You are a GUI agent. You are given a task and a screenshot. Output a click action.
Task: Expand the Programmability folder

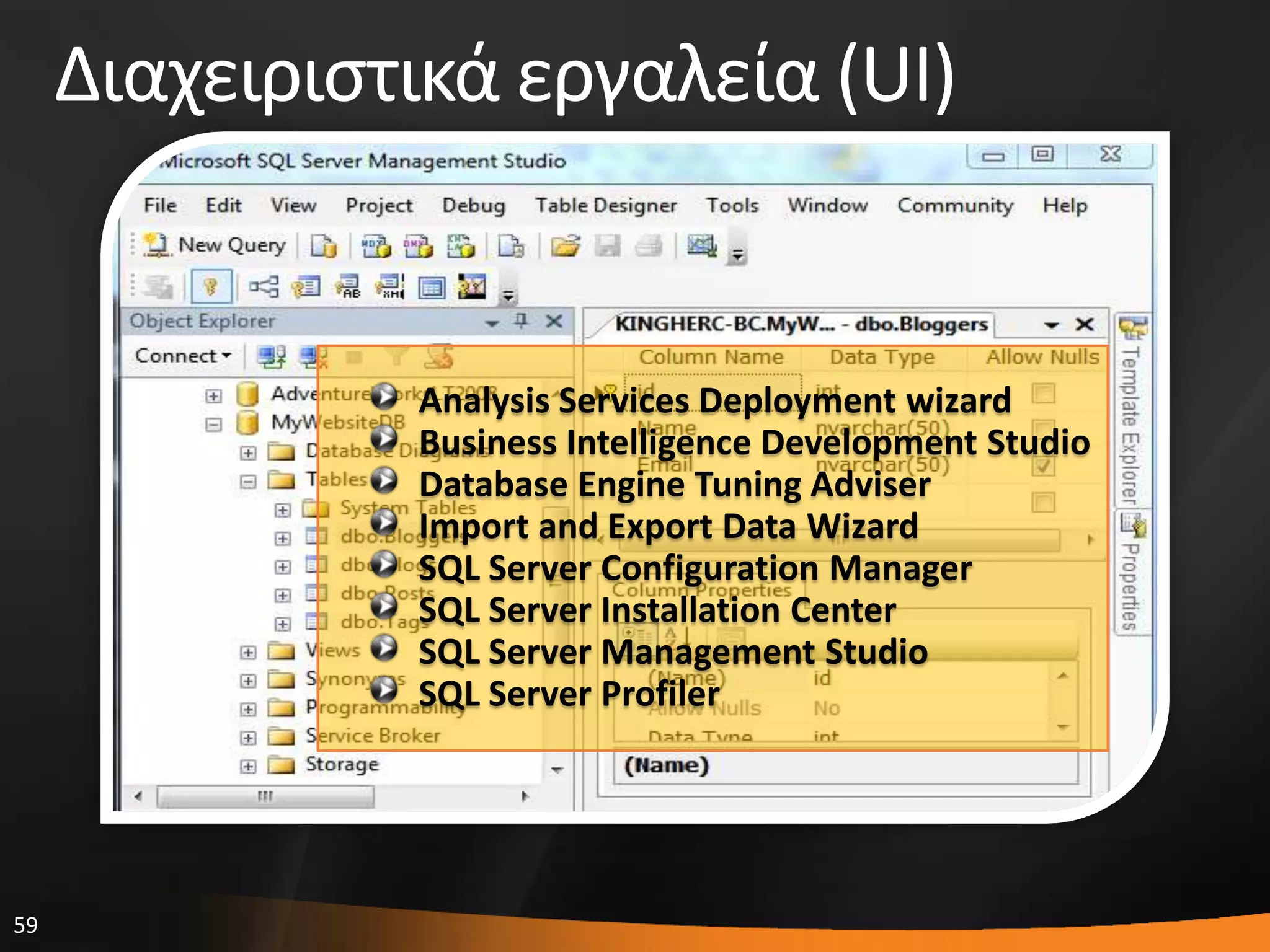pos(248,709)
